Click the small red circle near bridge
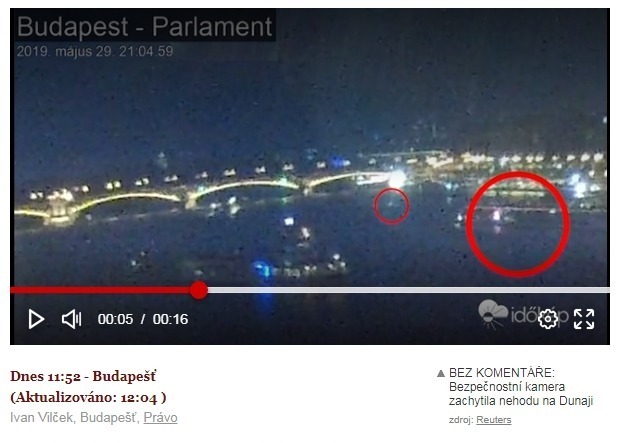This screenshot has width=621, height=443. point(391,206)
